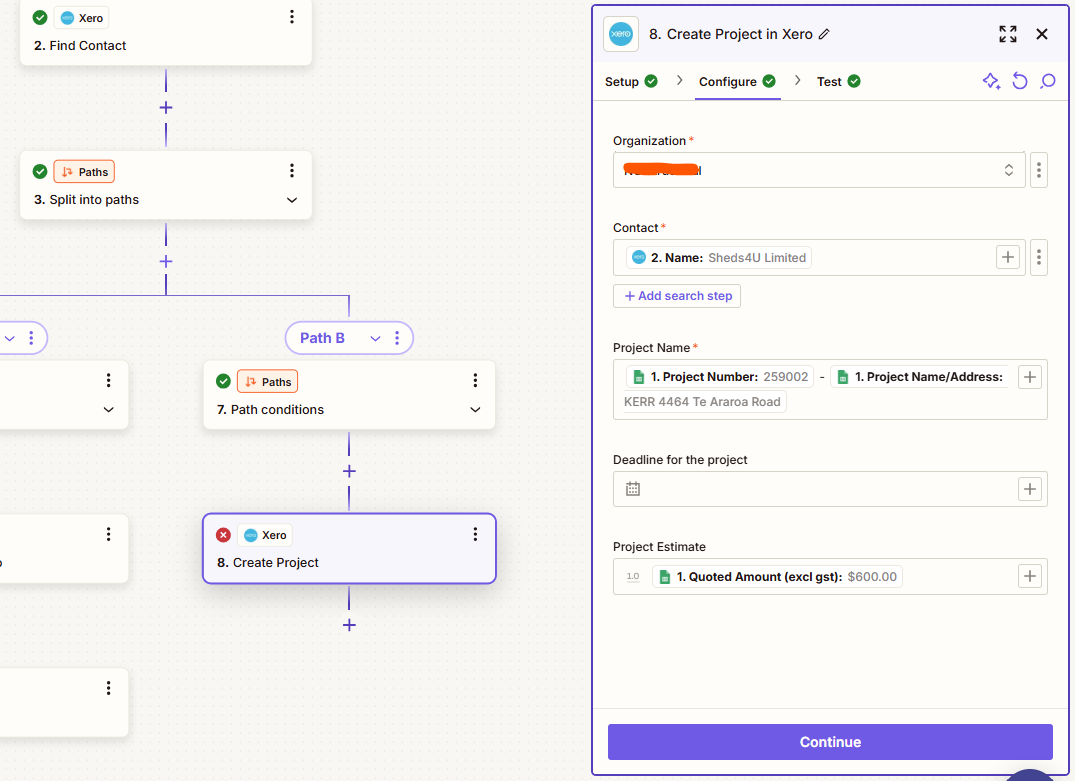Close the Create Project in Xero panel
Viewport: 1075px width, 781px height.
(x=1042, y=34)
